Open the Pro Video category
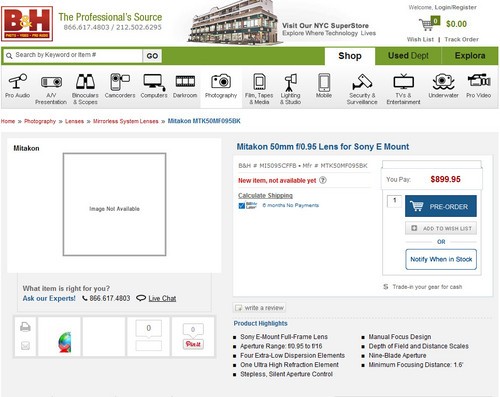500x397 pixels. coord(479,86)
